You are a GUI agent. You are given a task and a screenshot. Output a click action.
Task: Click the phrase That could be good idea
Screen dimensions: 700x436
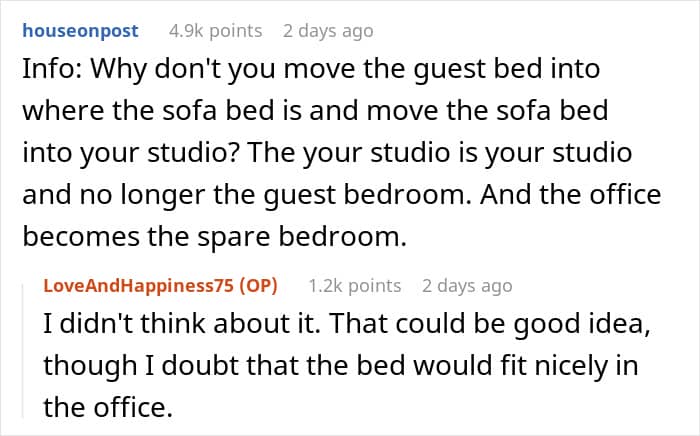(490, 324)
